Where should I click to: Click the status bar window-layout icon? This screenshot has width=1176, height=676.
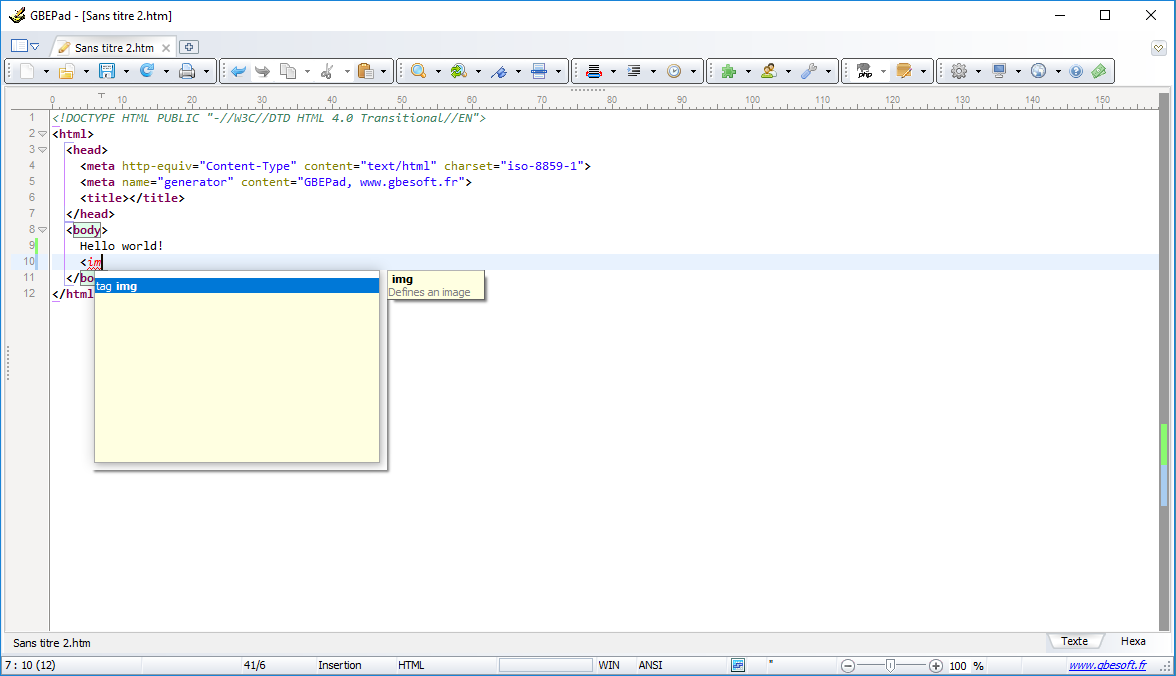(x=738, y=665)
